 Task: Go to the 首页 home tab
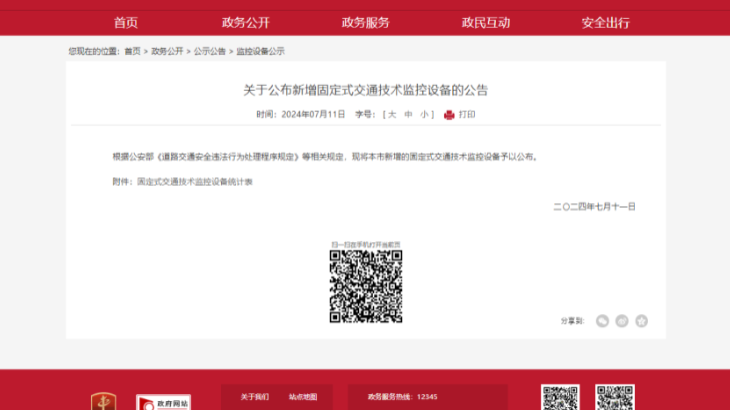(126, 22)
